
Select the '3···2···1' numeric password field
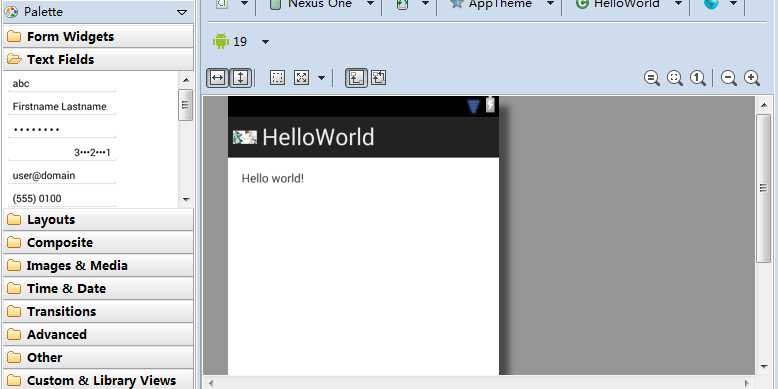point(62,152)
